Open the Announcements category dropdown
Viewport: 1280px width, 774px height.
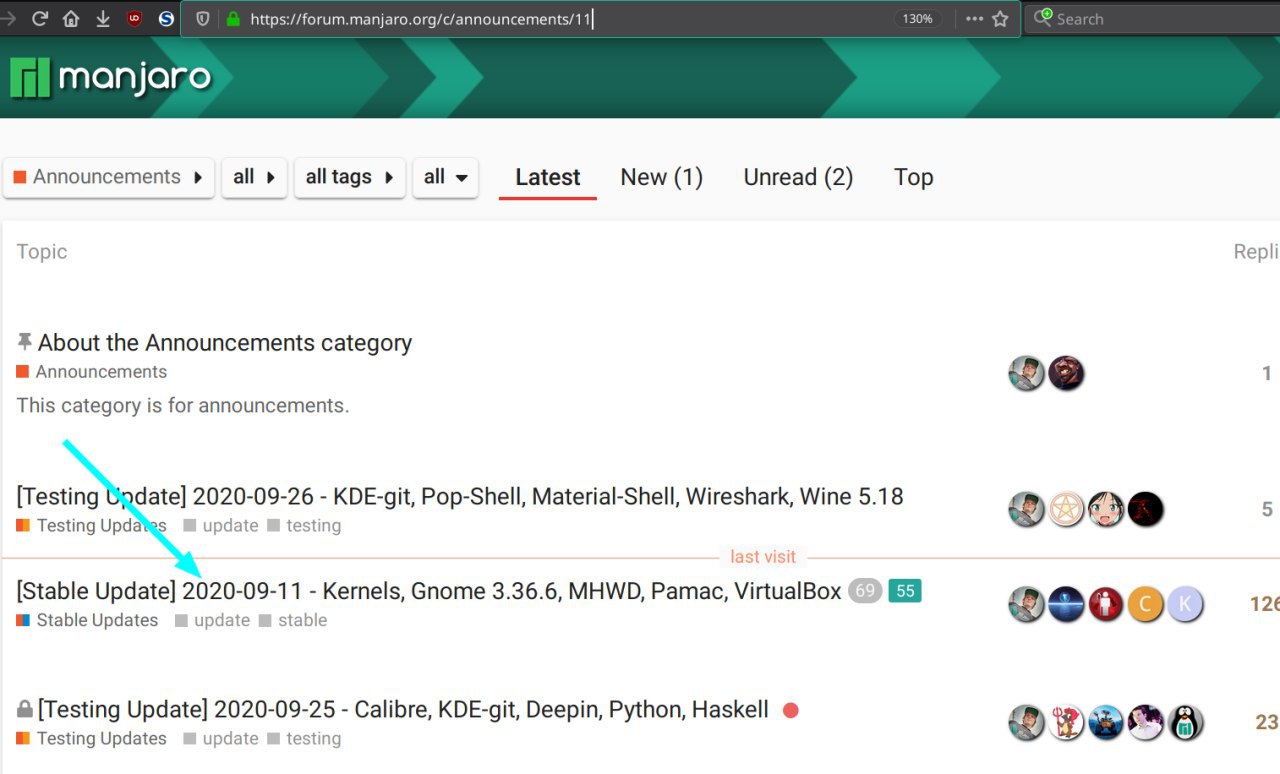[108, 177]
